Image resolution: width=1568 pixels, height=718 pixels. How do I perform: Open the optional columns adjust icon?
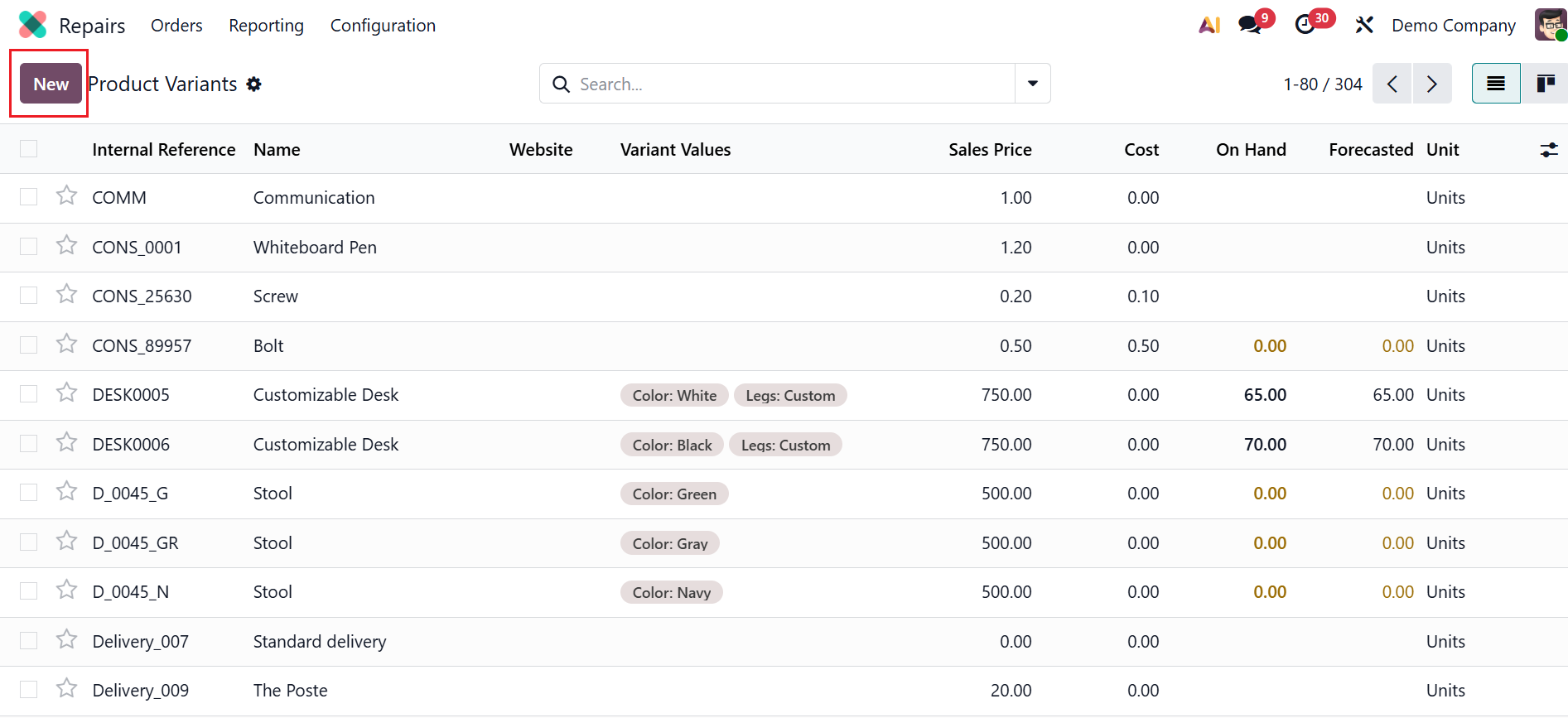pos(1548,150)
